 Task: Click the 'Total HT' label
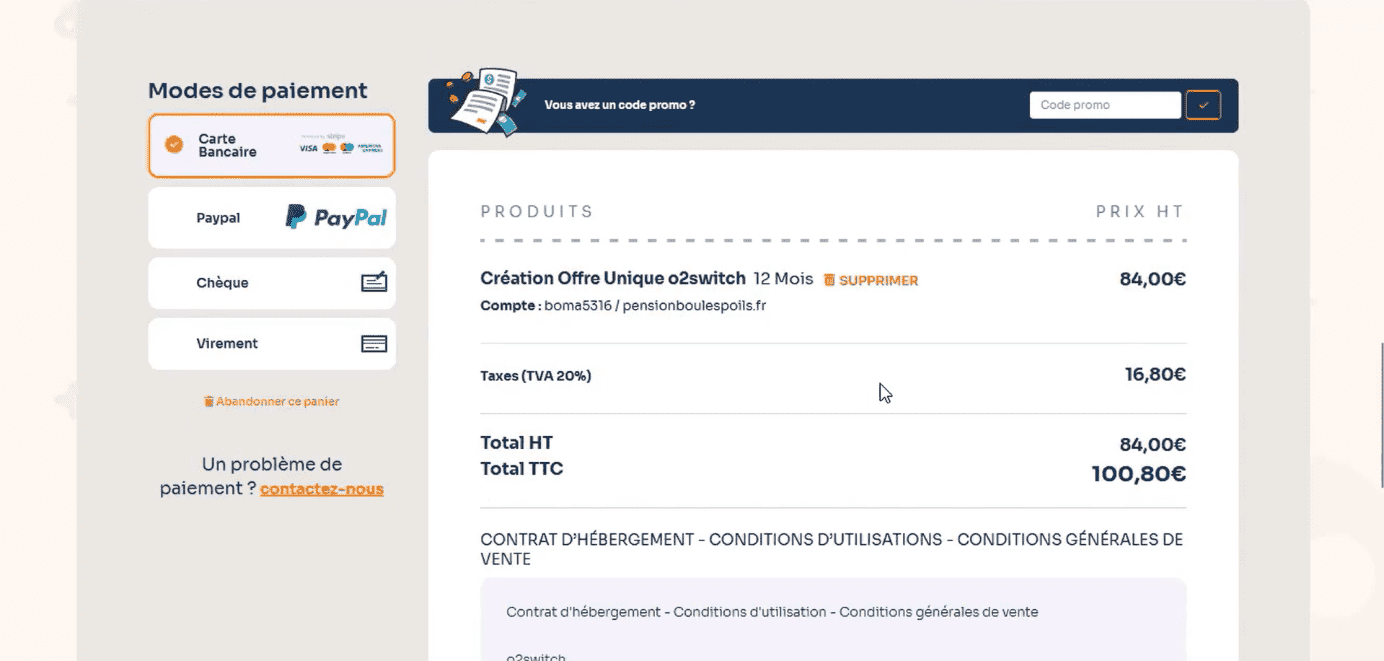517,443
